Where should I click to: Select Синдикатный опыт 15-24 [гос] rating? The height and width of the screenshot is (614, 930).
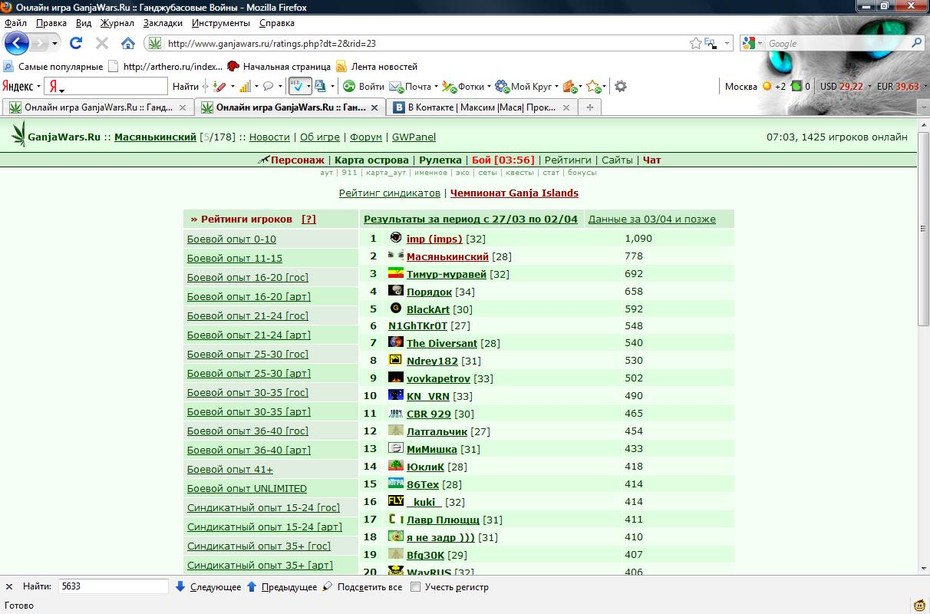click(263, 508)
